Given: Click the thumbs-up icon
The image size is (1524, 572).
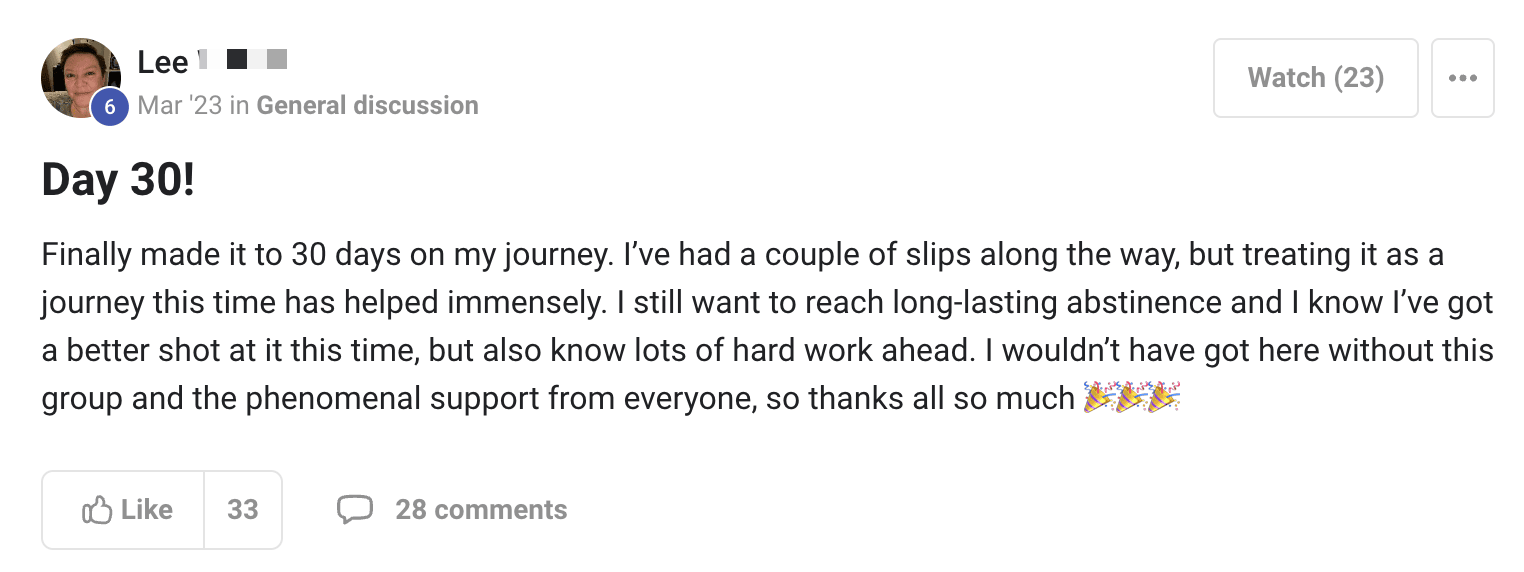Looking at the screenshot, I should coord(97,510).
